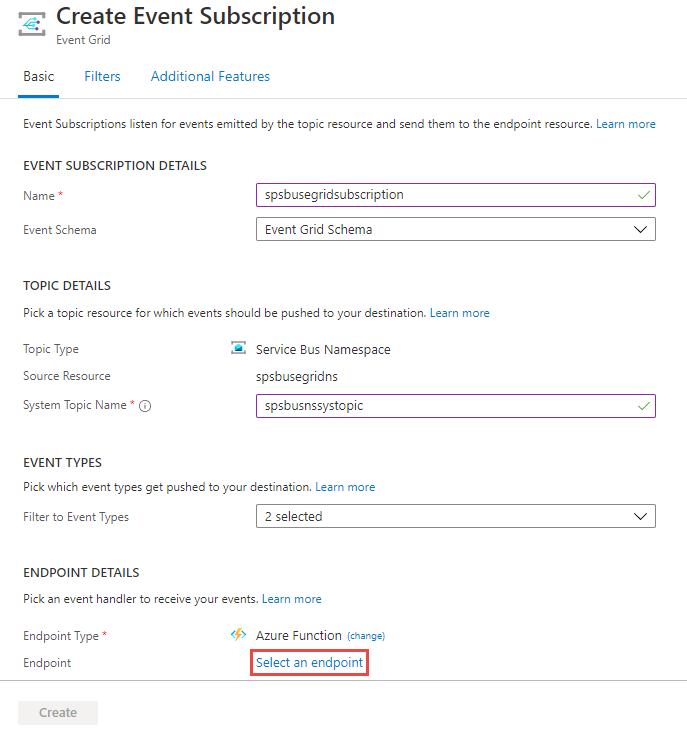Open the Filter to Event Types dropdown
Screen dimensions: 687x733
pos(455,516)
